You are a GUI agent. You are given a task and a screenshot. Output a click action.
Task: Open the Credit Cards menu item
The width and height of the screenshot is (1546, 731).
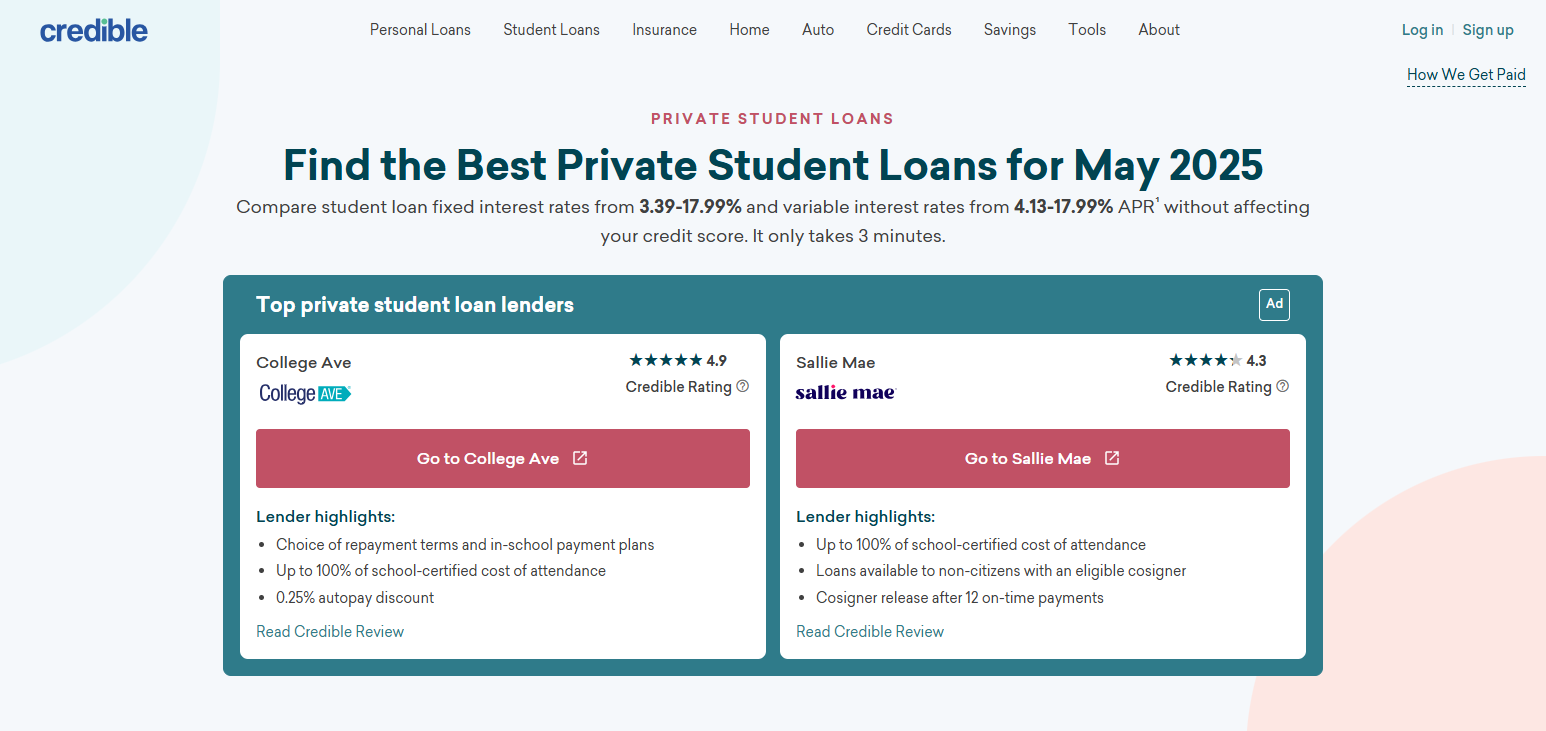coord(909,30)
